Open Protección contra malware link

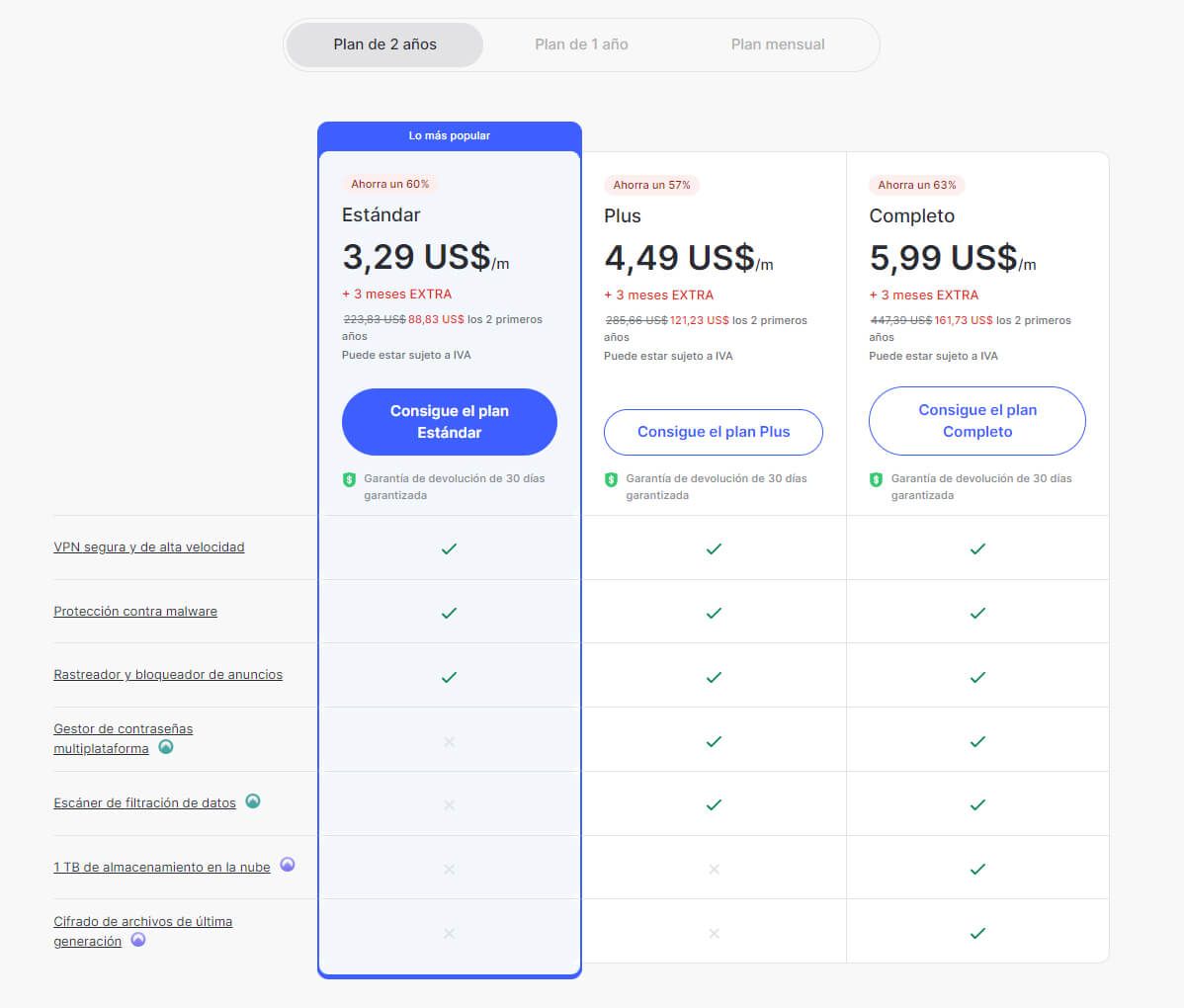click(x=135, y=612)
